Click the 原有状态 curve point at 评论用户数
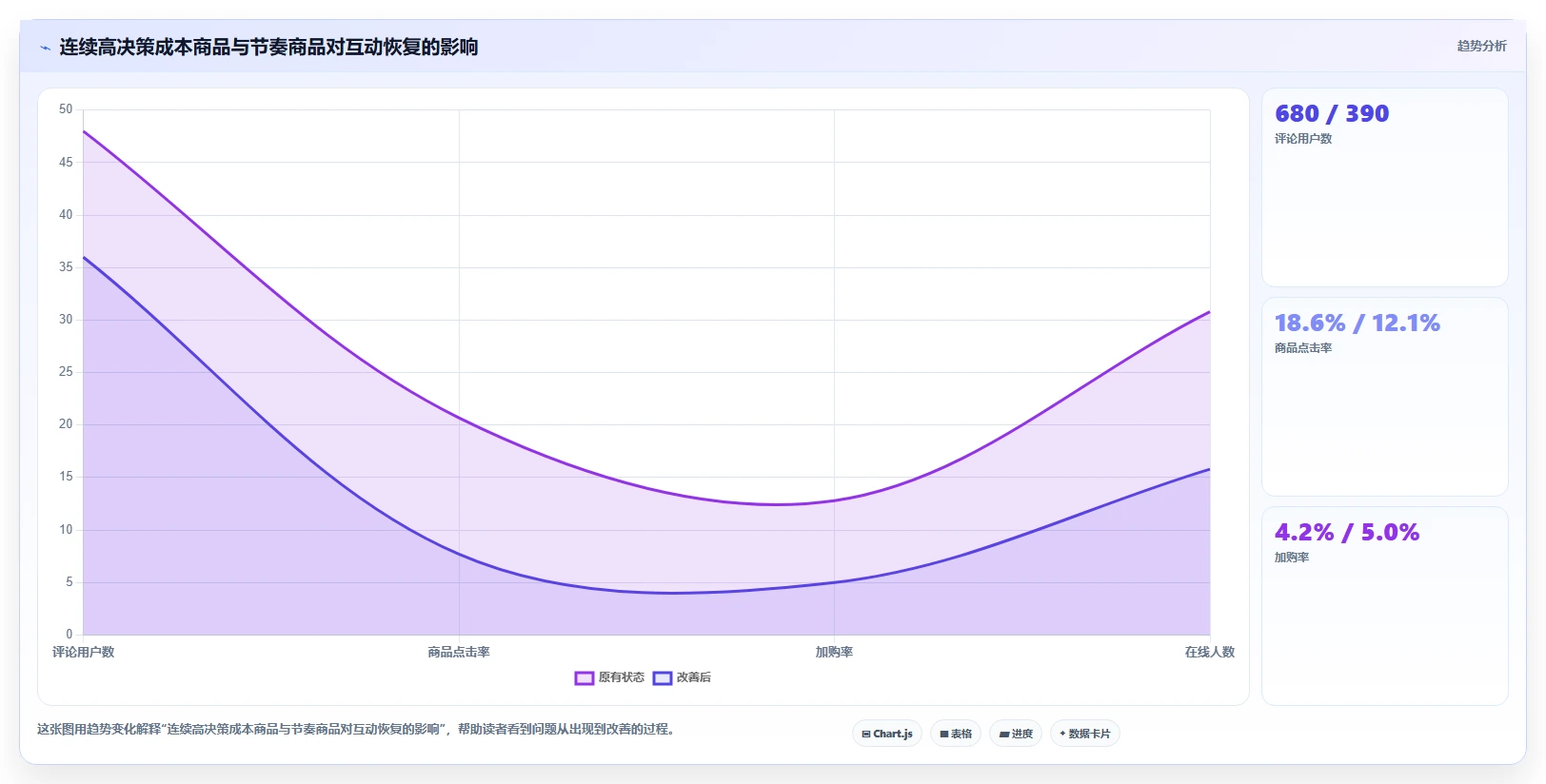Screen dimensions: 1546x784 pyautogui.click(x=84, y=131)
